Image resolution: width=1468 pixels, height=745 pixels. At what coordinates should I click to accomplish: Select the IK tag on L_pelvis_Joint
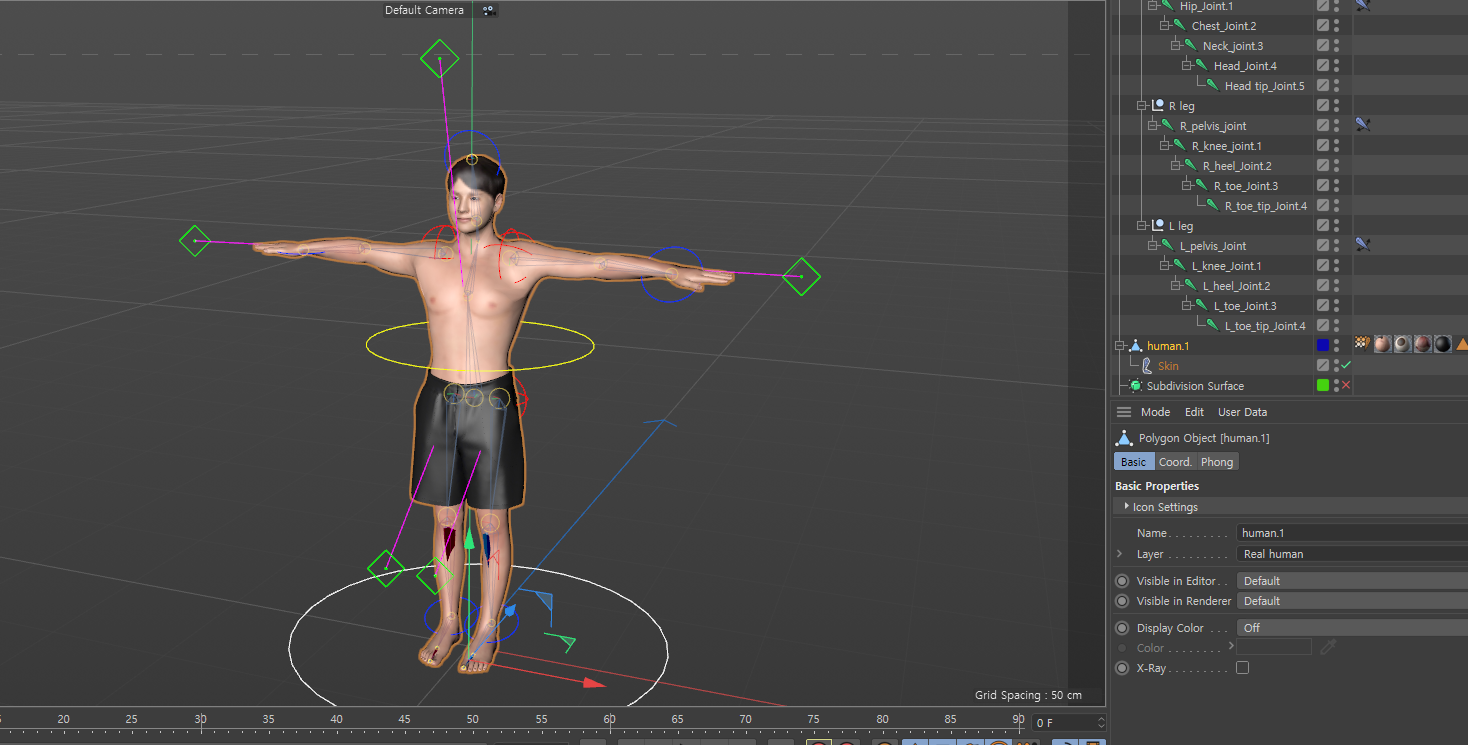tap(1363, 244)
